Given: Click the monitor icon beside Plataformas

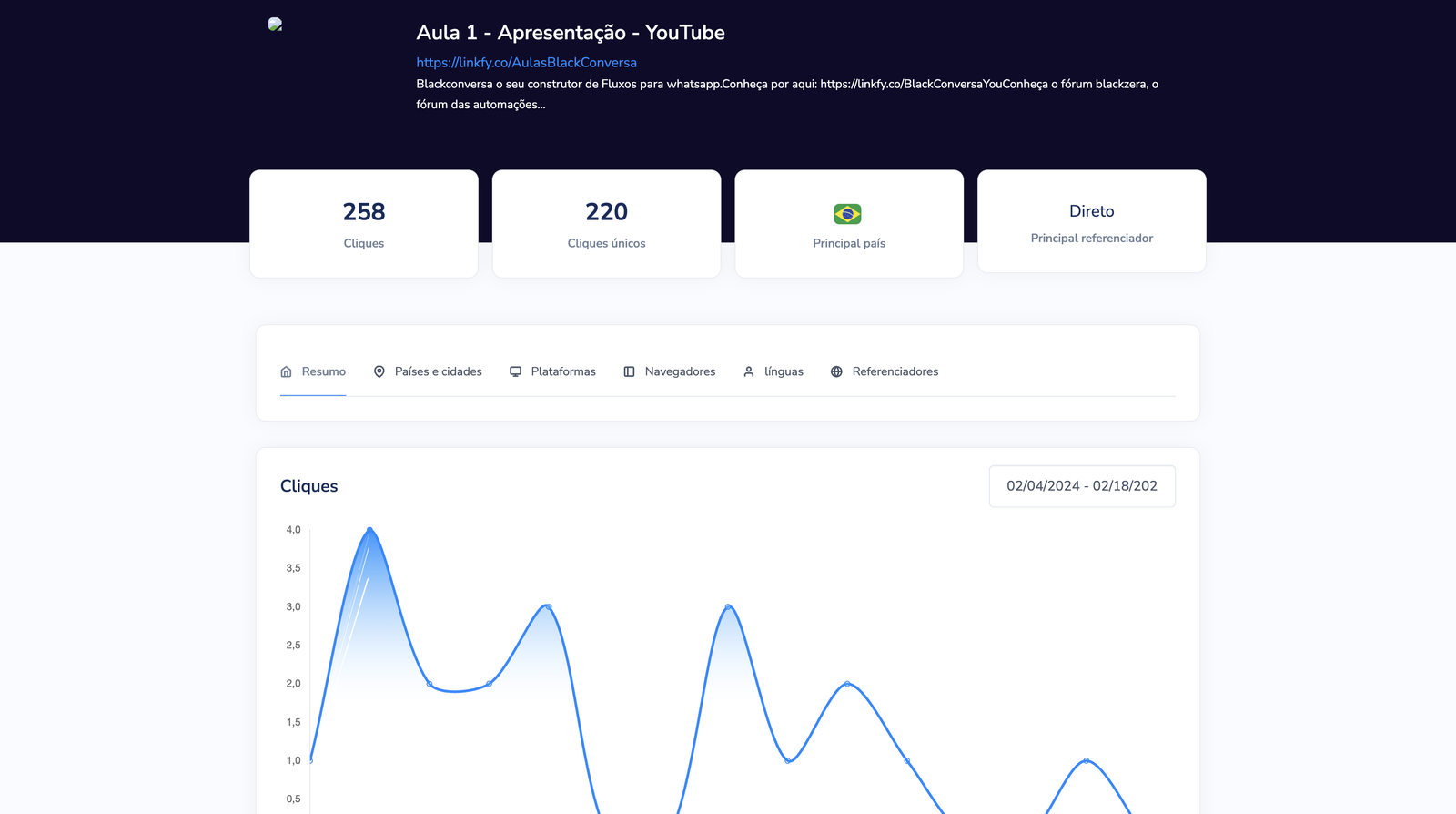Looking at the screenshot, I should (x=515, y=371).
